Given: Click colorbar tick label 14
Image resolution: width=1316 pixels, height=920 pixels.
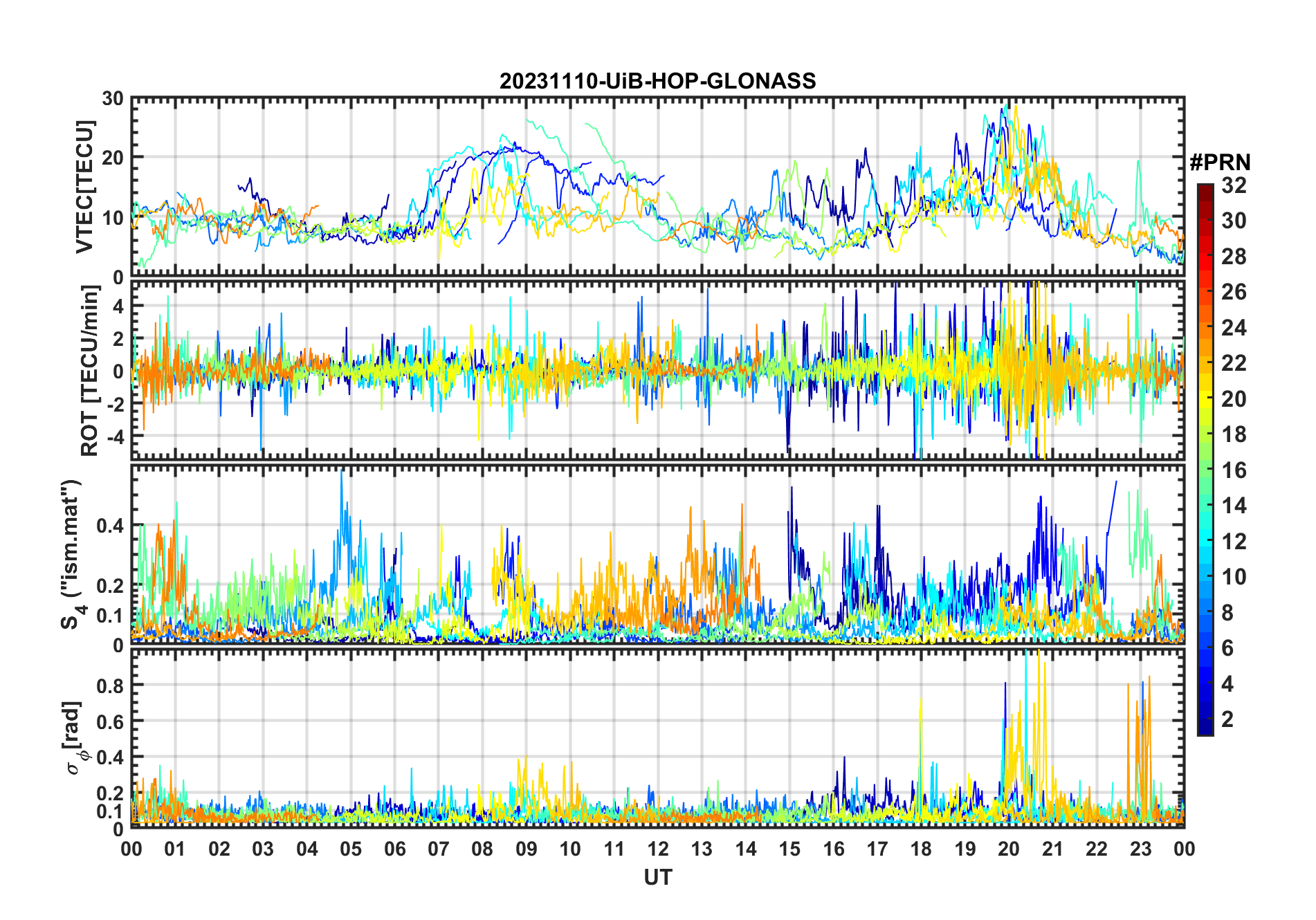Looking at the screenshot, I should 1234,506.
